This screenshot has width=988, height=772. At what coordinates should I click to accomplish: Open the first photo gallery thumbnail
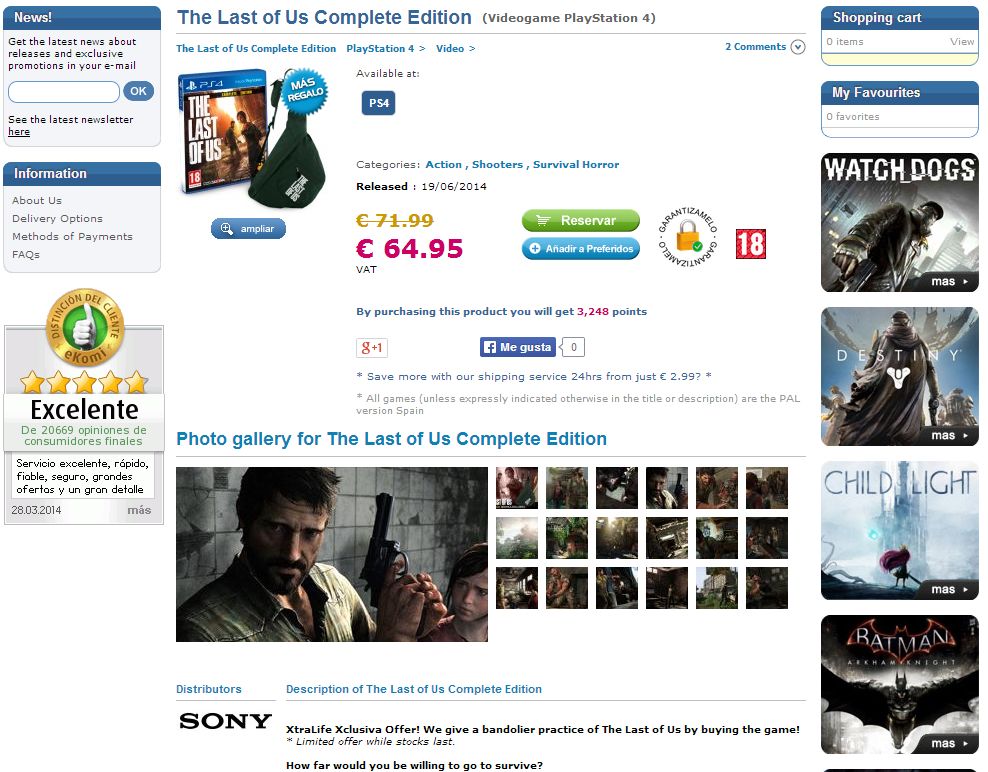pyautogui.click(x=517, y=488)
